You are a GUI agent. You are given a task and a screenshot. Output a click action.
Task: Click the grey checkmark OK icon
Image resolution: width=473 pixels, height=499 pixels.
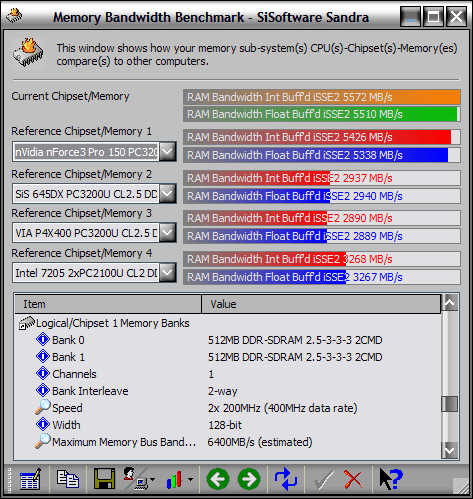pyautogui.click(x=324, y=479)
